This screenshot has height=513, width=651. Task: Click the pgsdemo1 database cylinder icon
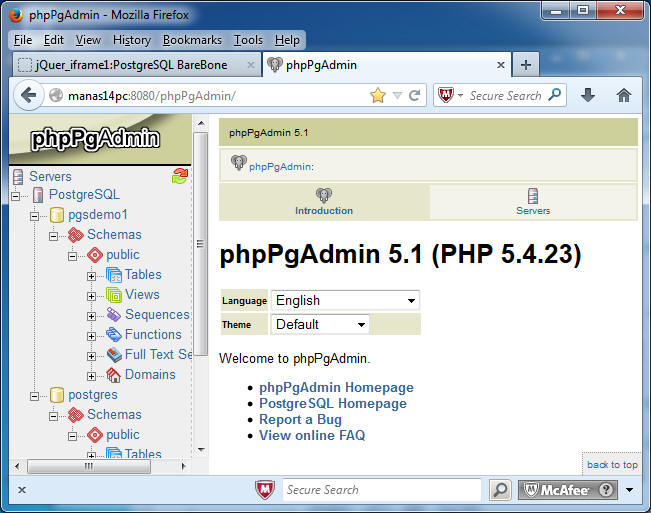coord(57,215)
